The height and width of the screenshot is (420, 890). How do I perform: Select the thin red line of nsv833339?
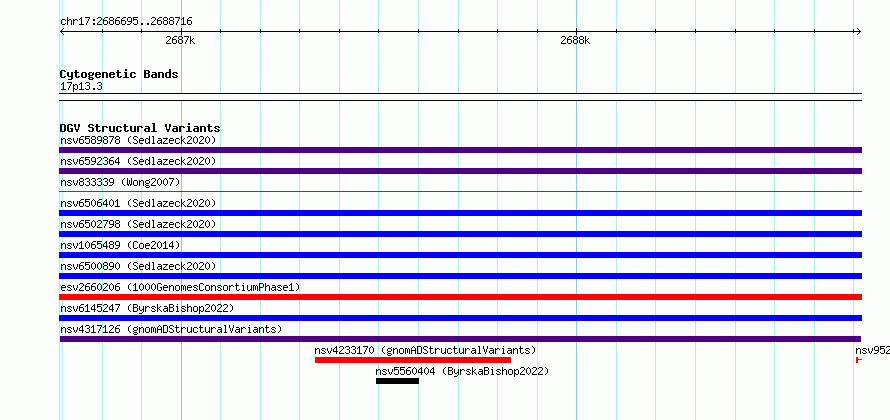pos(460,192)
